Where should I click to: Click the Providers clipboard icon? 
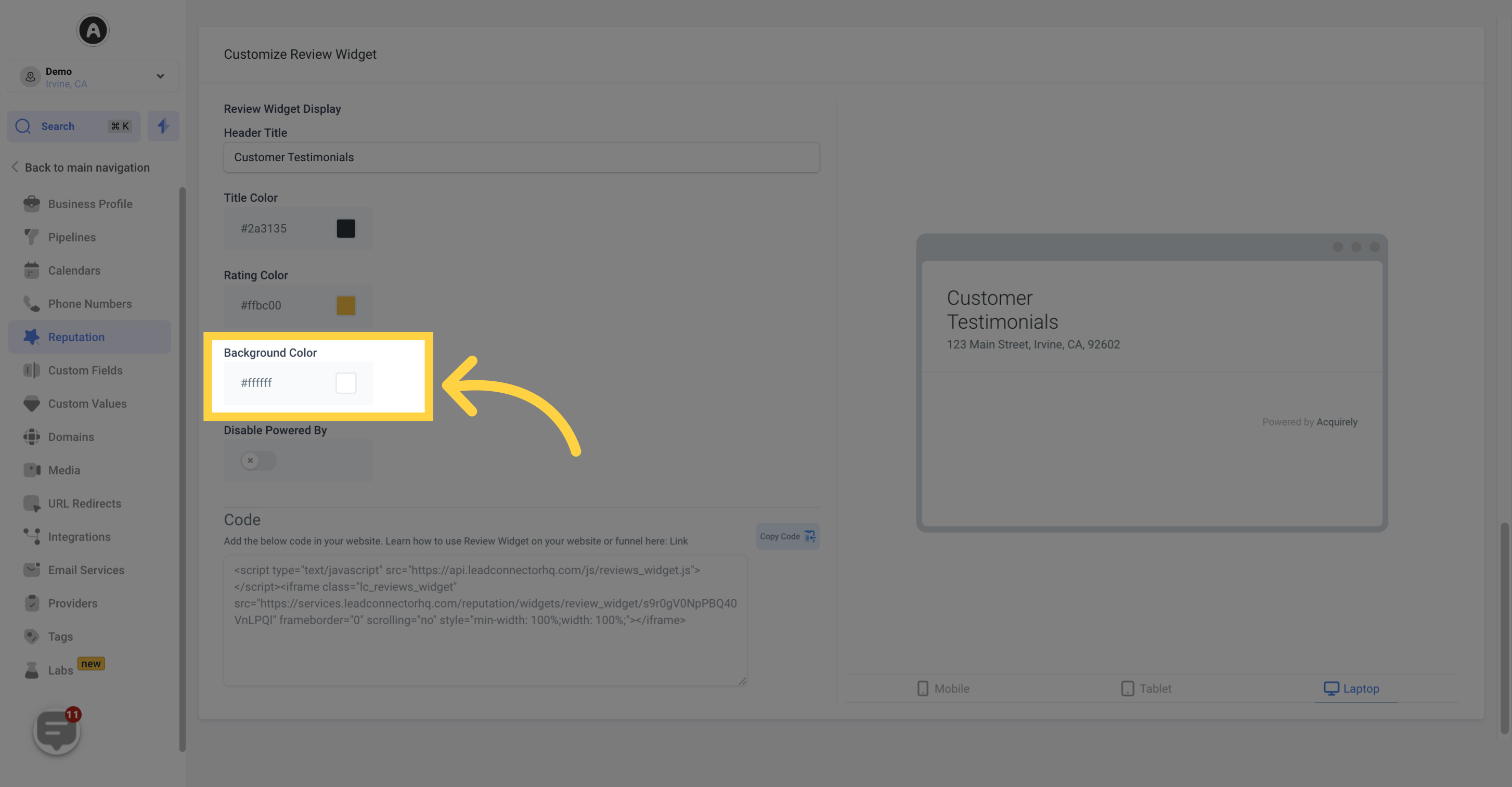(32, 603)
